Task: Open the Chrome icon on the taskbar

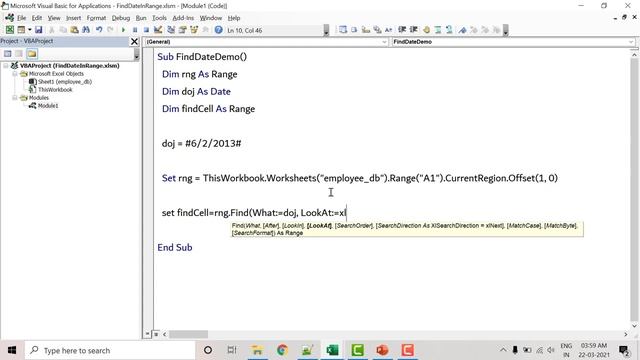Action: (x=282, y=350)
